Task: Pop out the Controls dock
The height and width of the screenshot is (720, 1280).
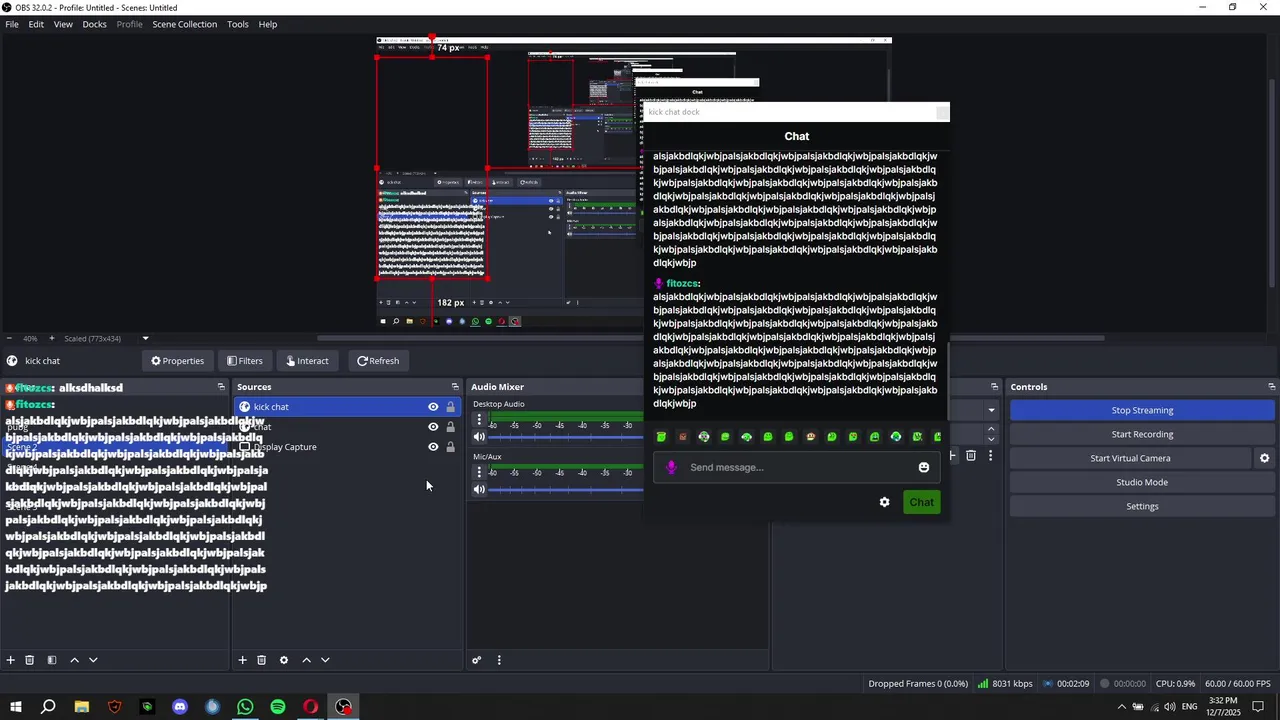Action: (x=1271, y=387)
